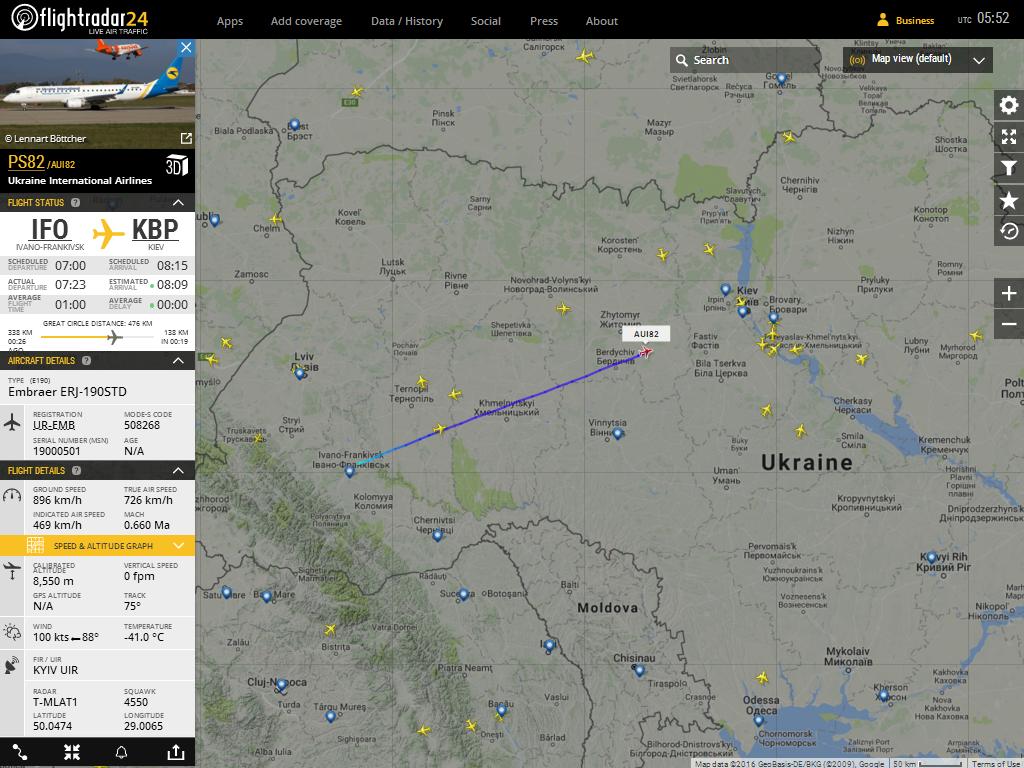Open registration UR-EMB link
This screenshot has width=1024, height=768.
54,425
